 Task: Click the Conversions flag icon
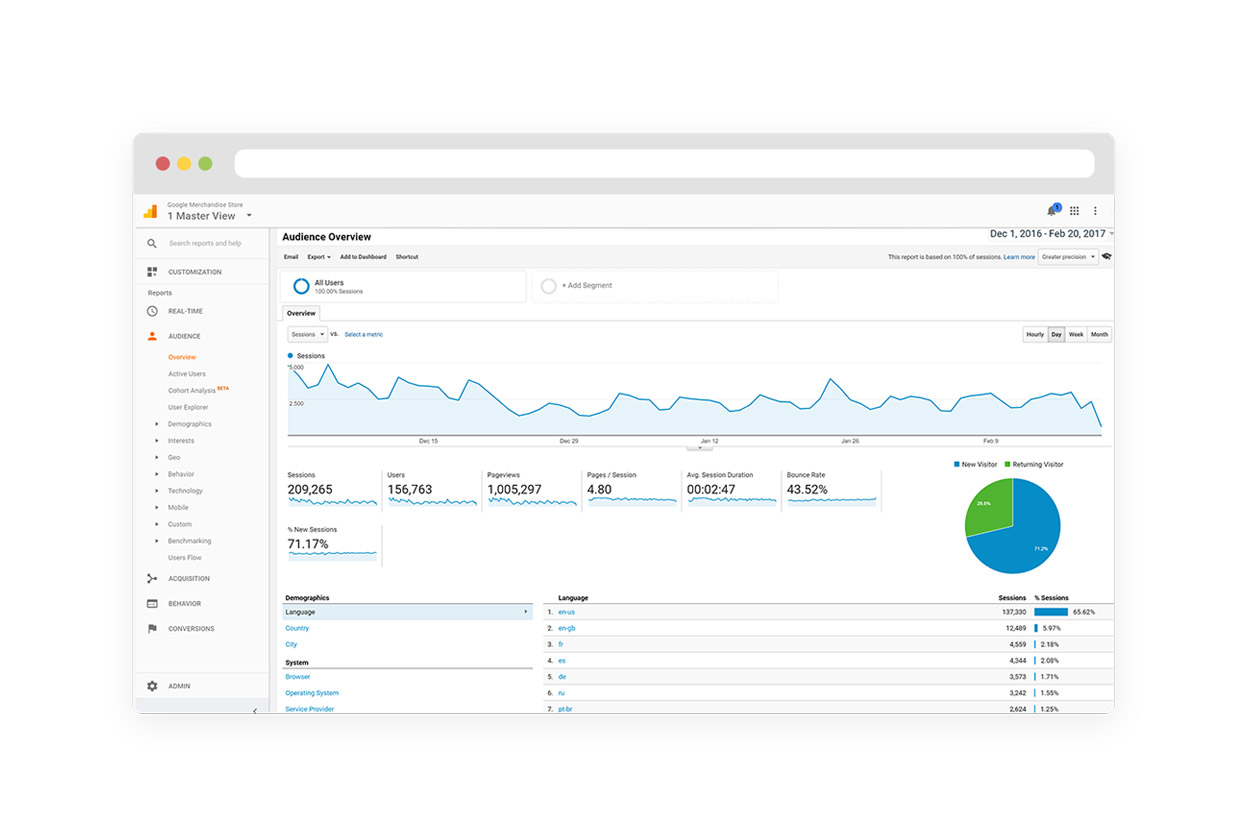click(x=152, y=629)
